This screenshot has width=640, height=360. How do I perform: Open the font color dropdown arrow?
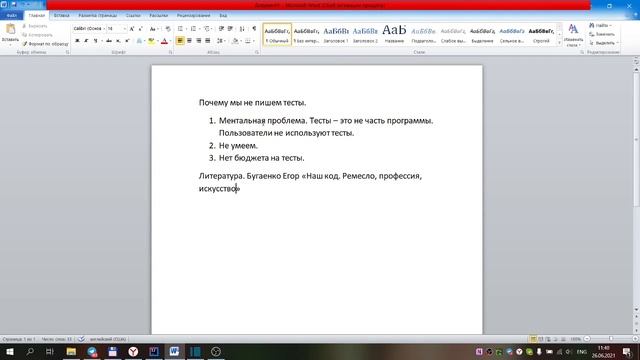170,41
